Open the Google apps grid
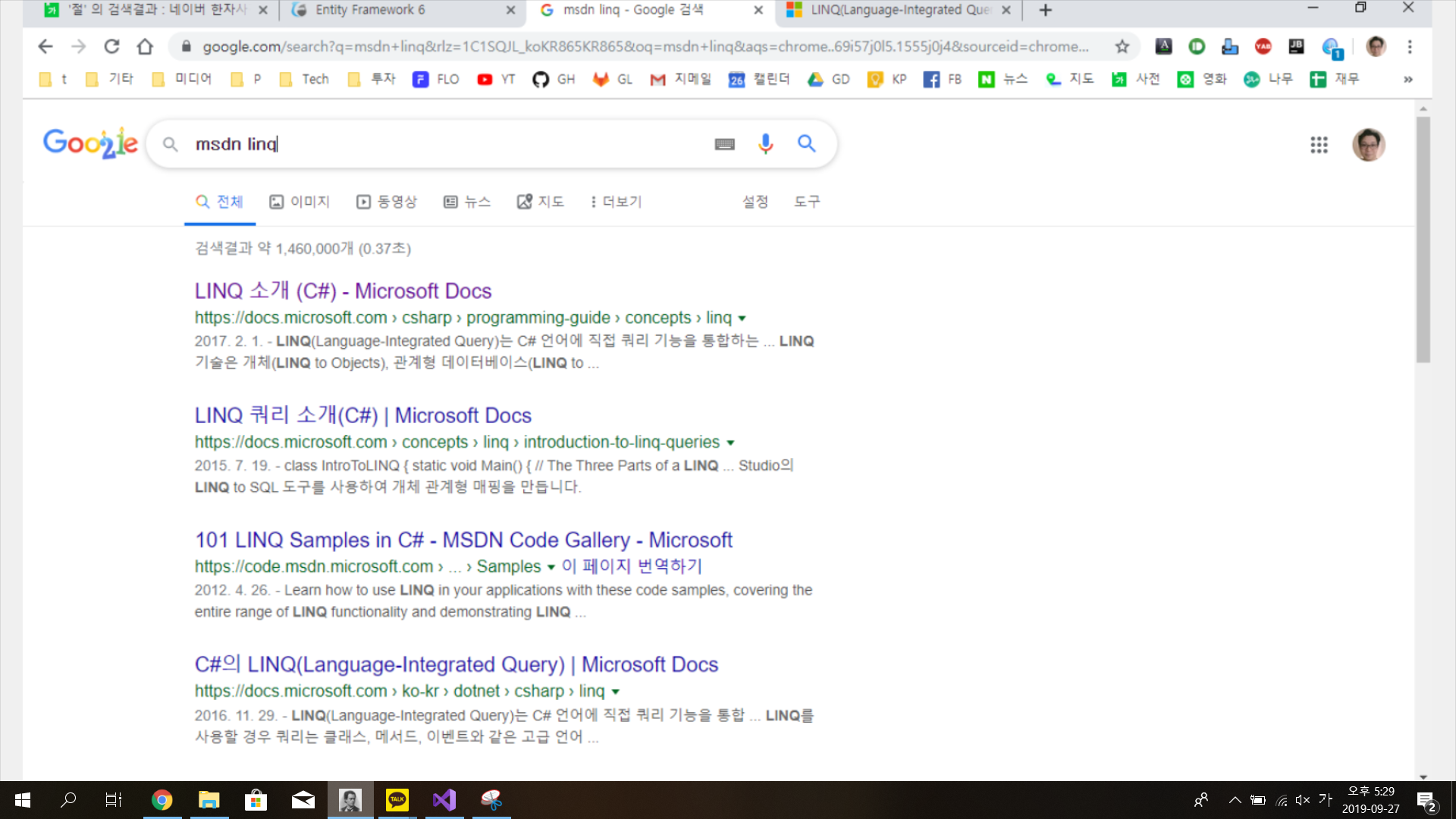Image resolution: width=1456 pixels, height=819 pixels. (1319, 145)
